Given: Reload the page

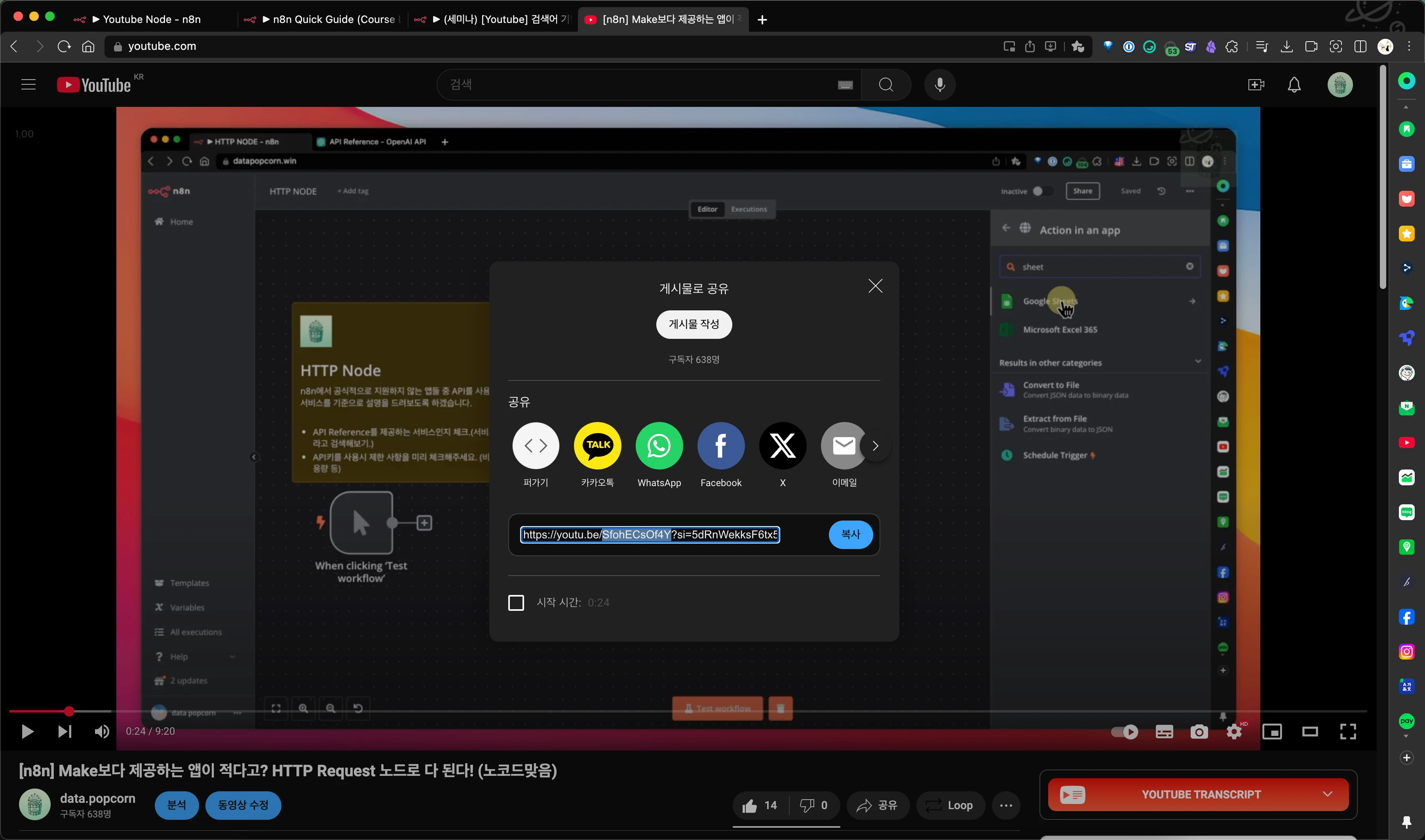Looking at the screenshot, I should pyautogui.click(x=64, y=46).
